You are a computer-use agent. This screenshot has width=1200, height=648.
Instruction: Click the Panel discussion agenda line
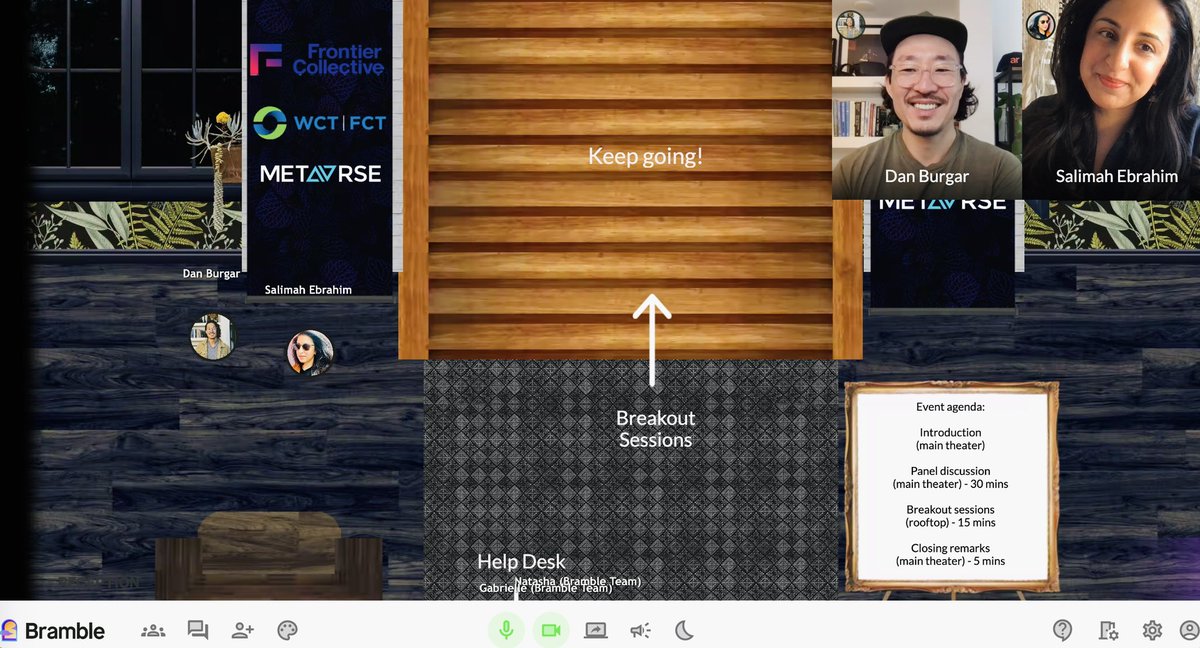(x=950, y=477)
